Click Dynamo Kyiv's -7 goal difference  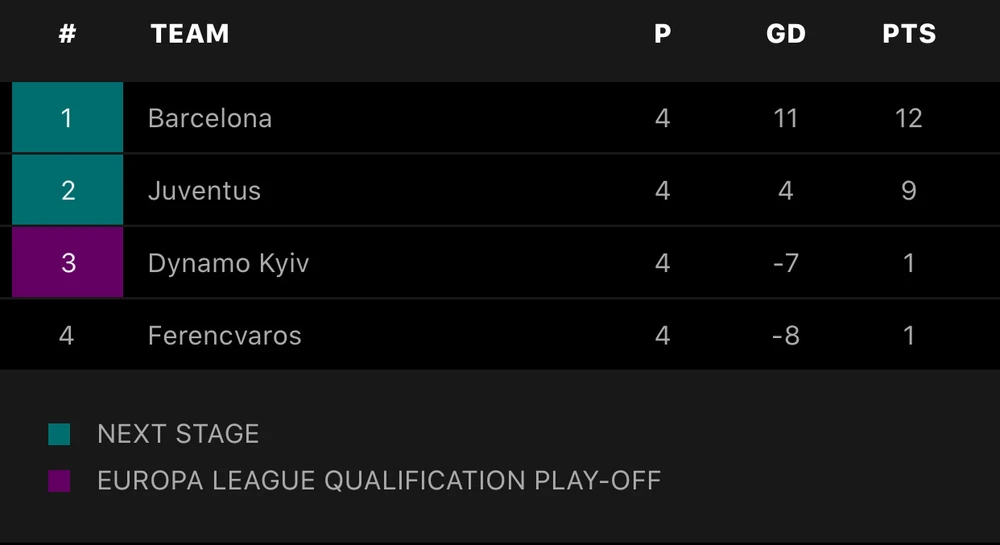pyautogui.click(x=785, y=263)
